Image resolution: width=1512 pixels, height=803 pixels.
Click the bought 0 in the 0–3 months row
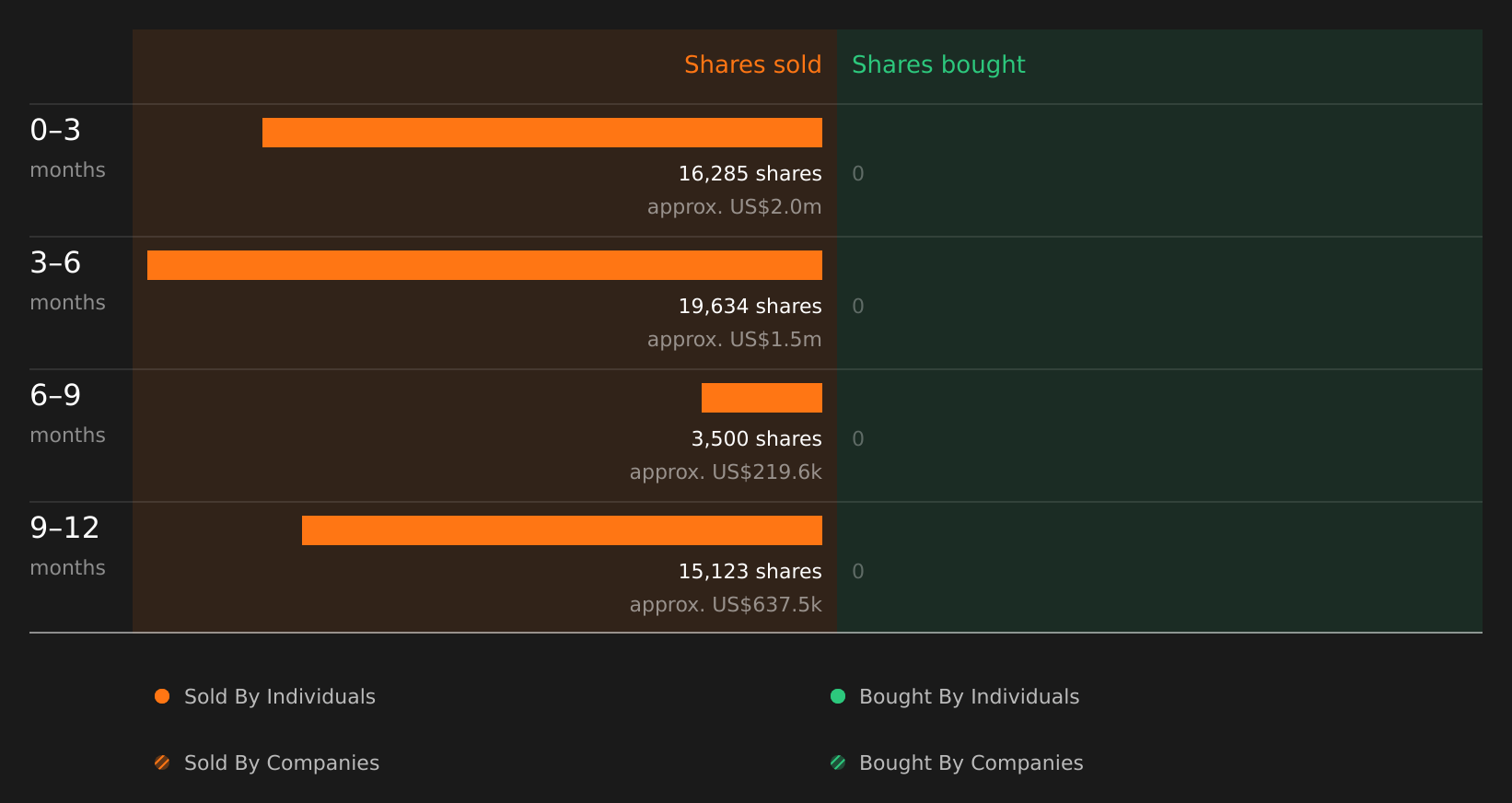[858, 174]
